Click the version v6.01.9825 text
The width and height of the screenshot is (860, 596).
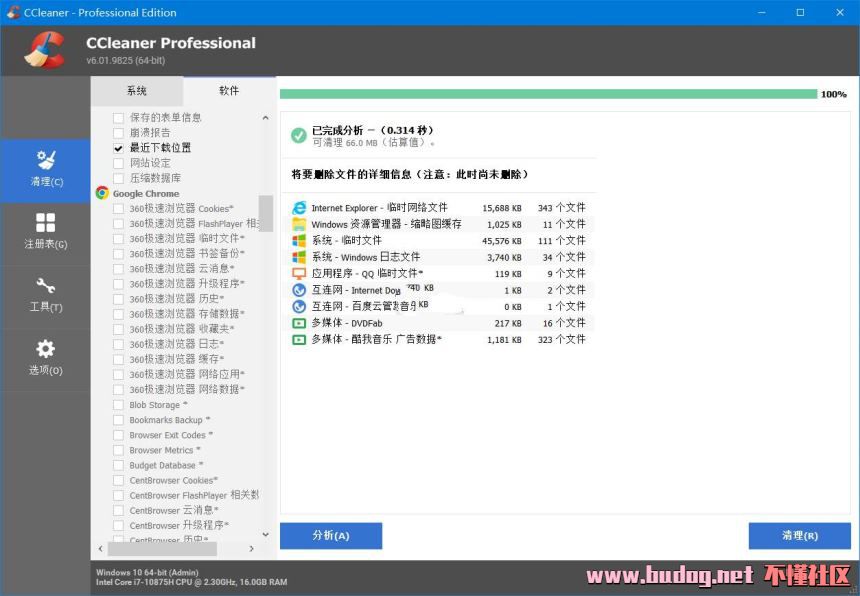coord(126,60)
